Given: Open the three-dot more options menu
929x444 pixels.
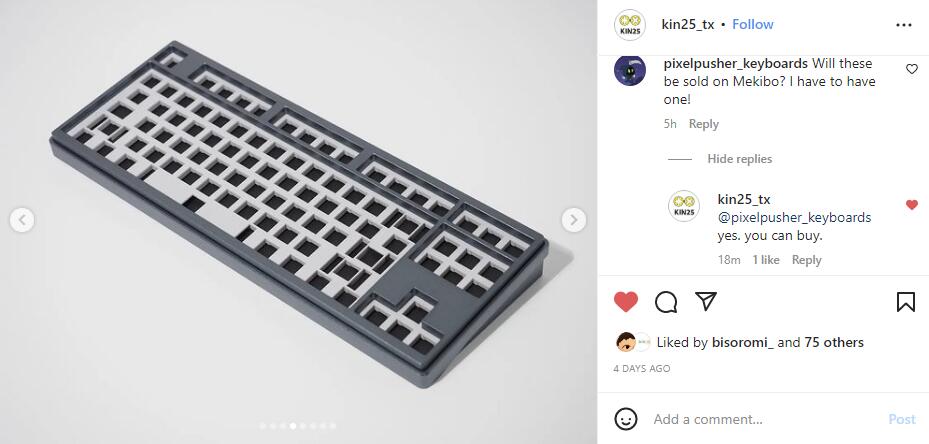Looking at the screenshot, I should click(904, 25).
